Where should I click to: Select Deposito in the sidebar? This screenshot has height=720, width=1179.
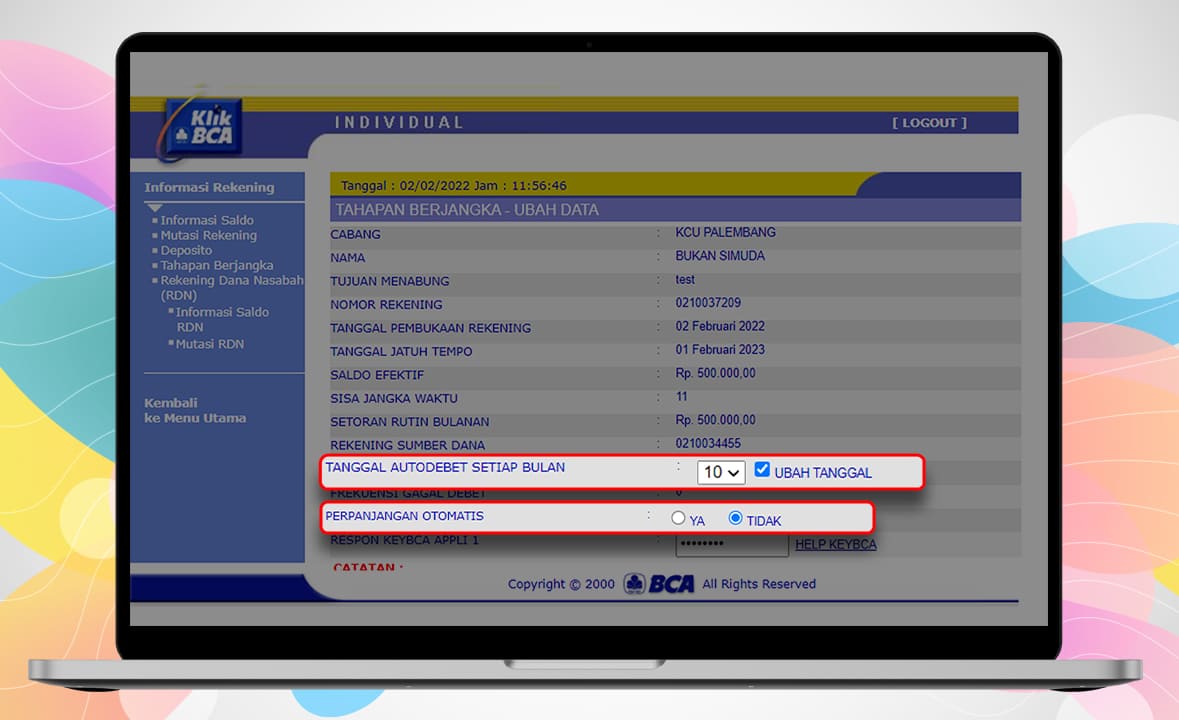(186, 250)
